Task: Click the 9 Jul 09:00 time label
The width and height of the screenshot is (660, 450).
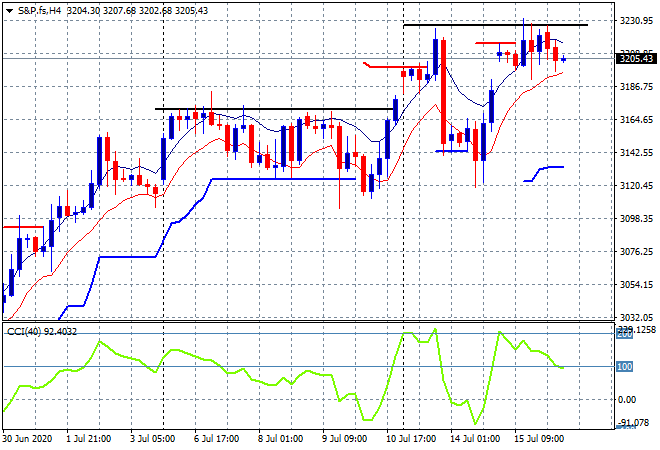Action: click(x=344, y=439)
